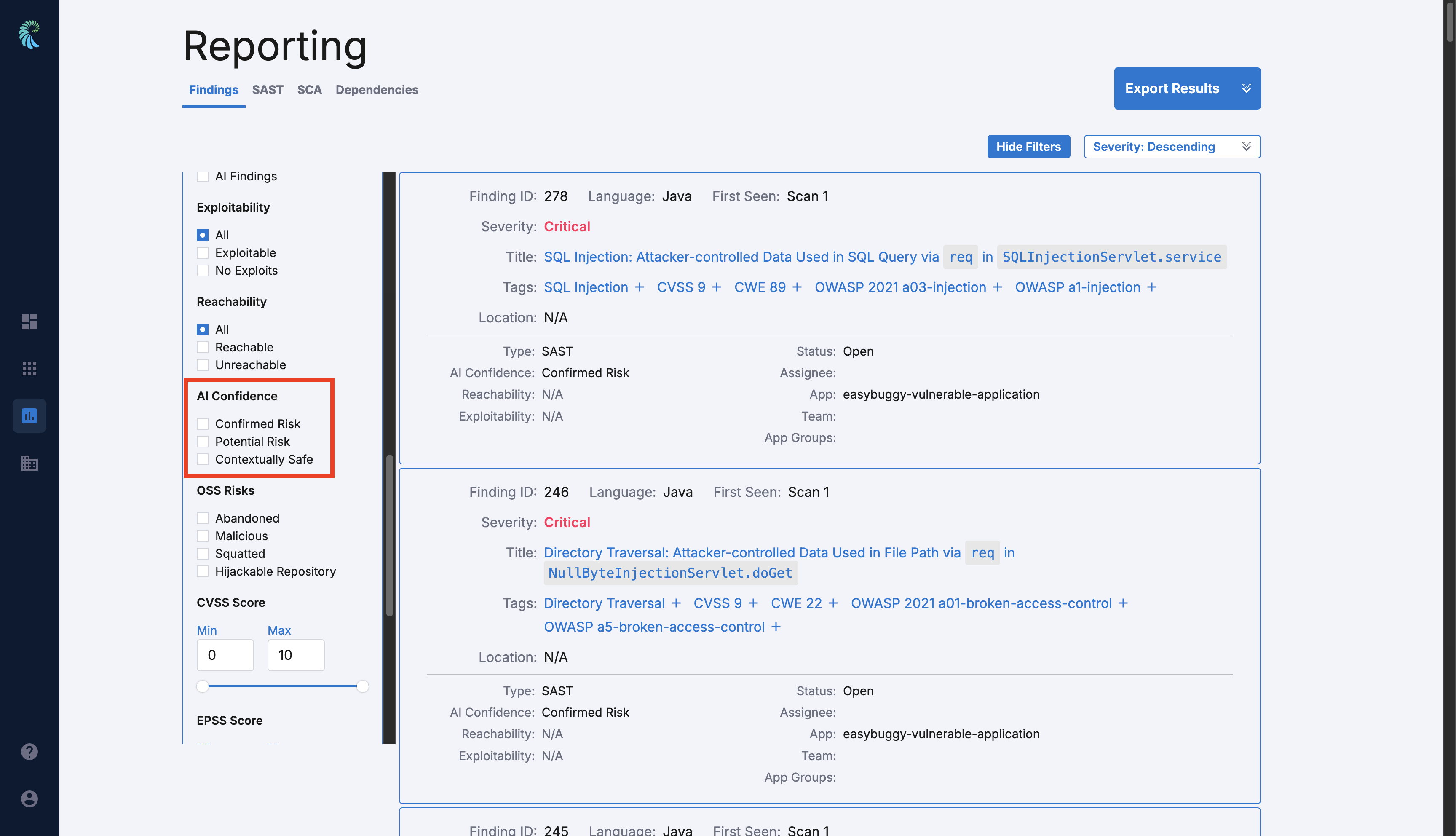Check the Potential Risk checkbox

click(203, 442)
